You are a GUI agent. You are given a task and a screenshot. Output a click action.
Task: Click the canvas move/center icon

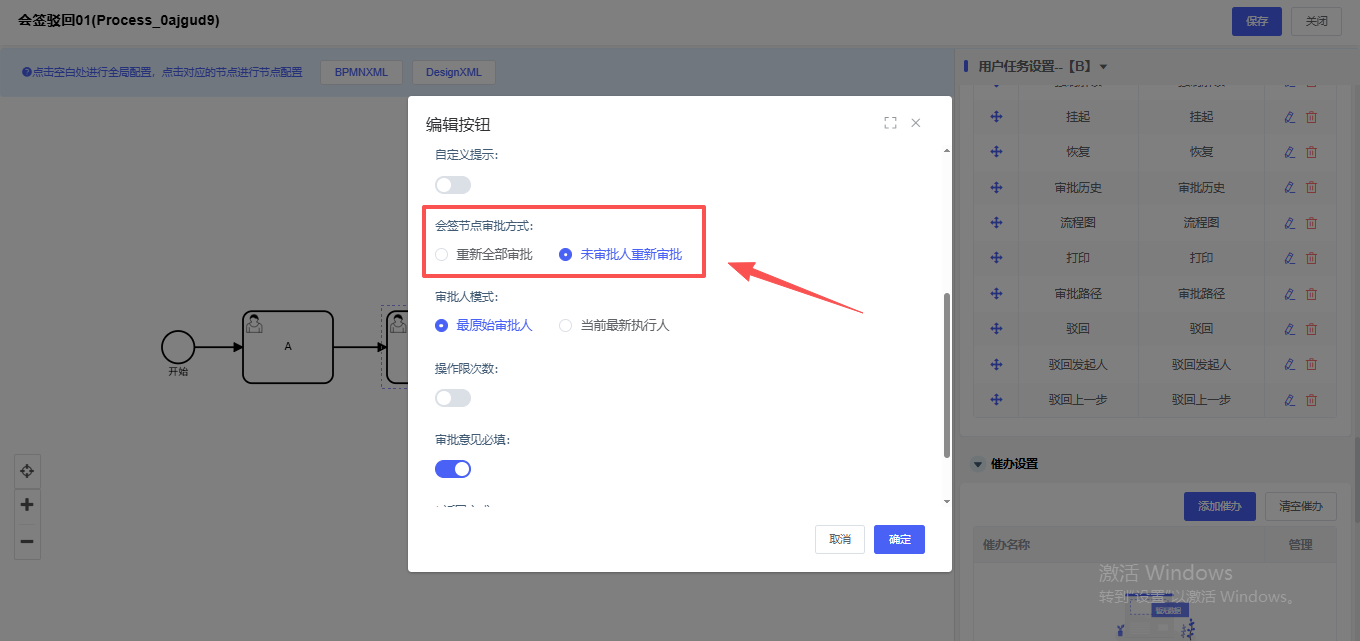tap(27, 470)
